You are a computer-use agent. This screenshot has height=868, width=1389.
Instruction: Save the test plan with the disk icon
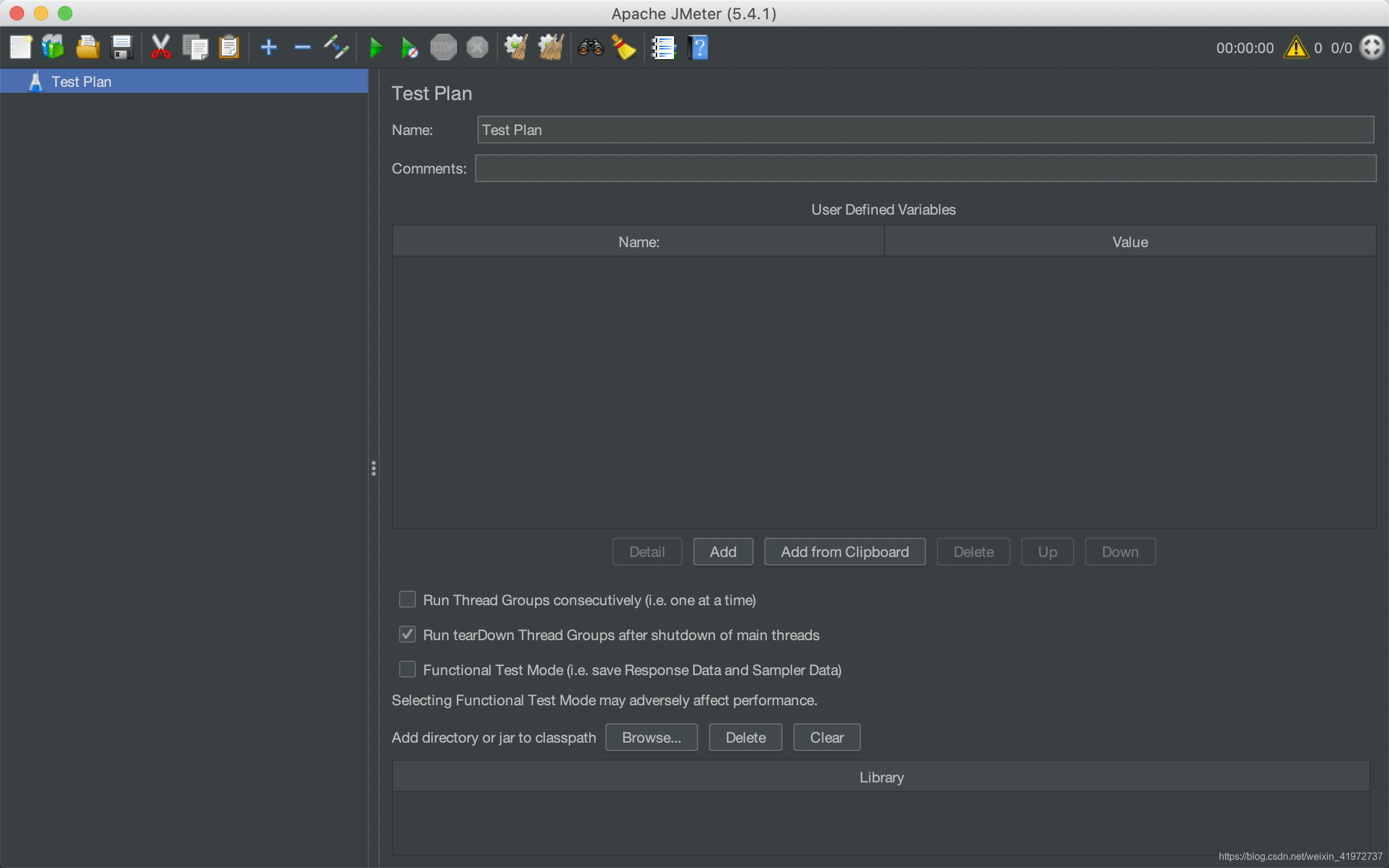[x=122, y=47]
